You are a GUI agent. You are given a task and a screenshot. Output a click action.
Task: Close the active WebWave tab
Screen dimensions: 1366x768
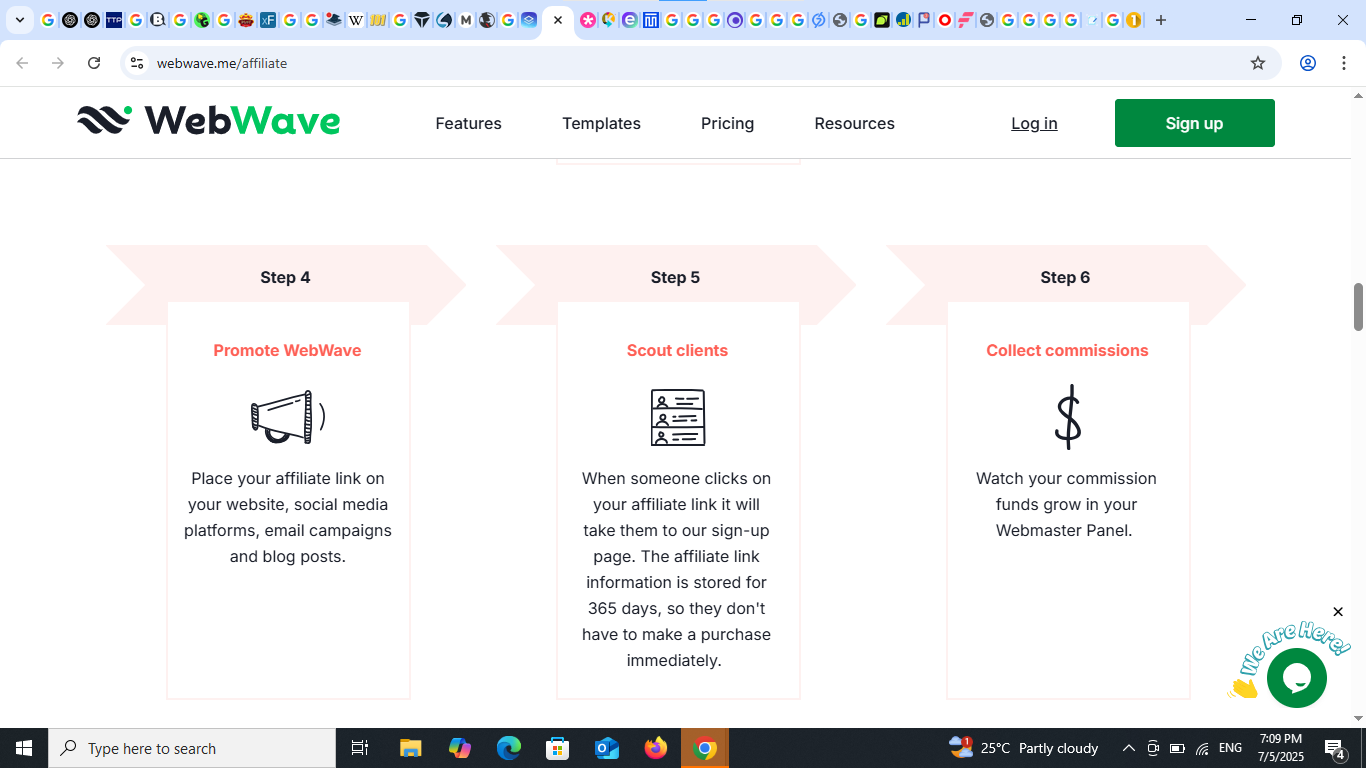point(558,20)
